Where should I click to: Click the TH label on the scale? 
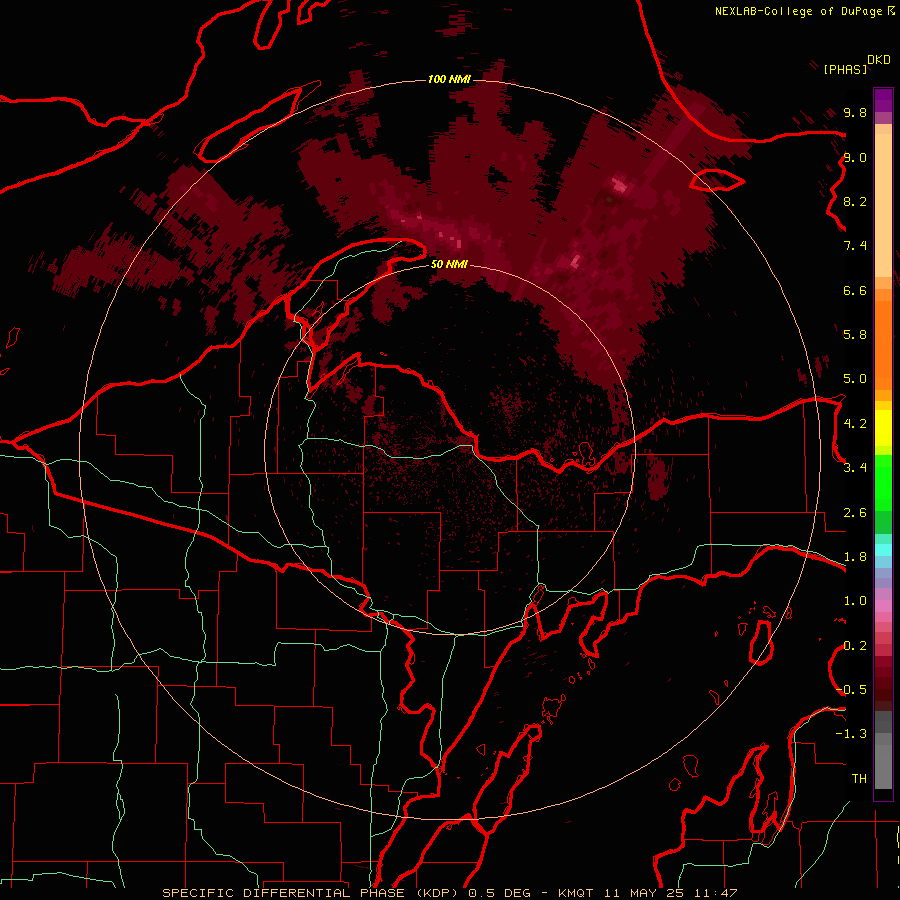[x=859, y=779]
